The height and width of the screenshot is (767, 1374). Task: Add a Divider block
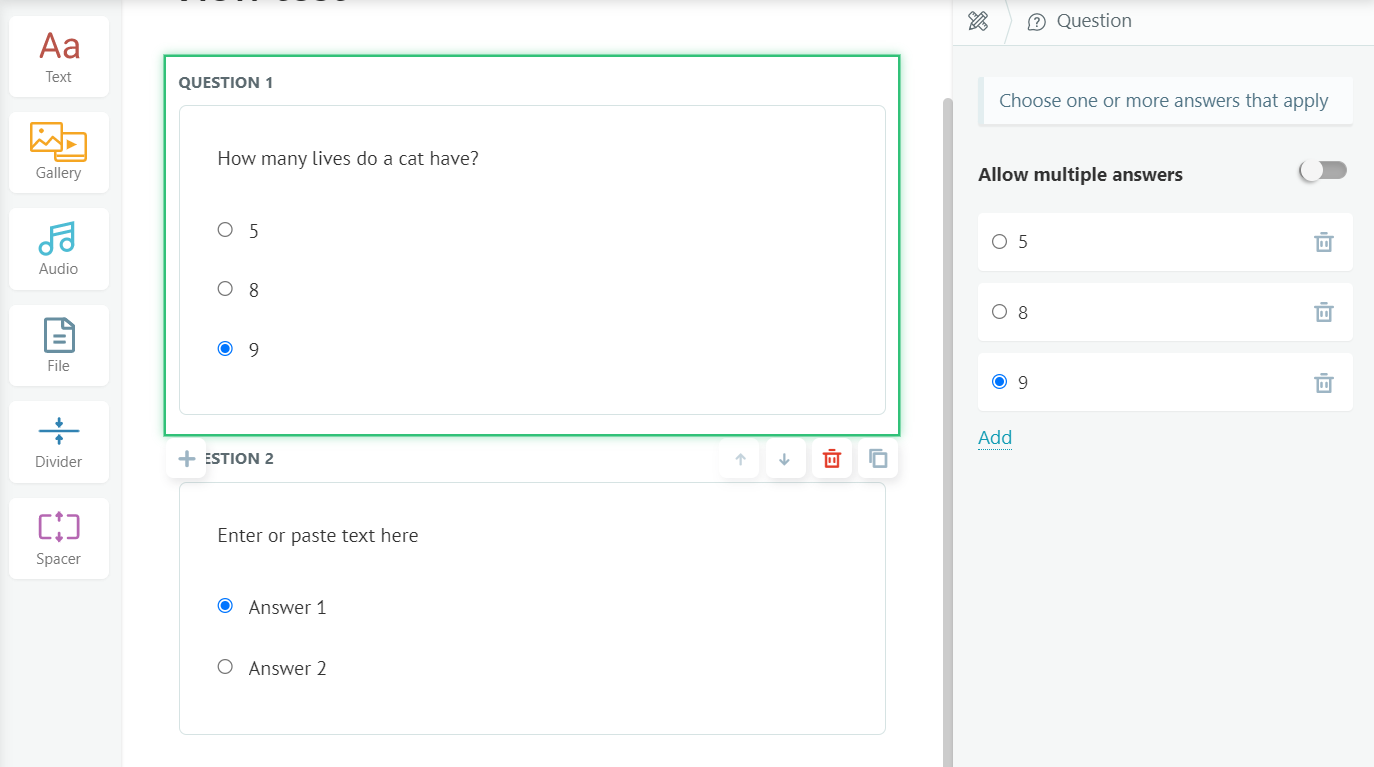59,442
